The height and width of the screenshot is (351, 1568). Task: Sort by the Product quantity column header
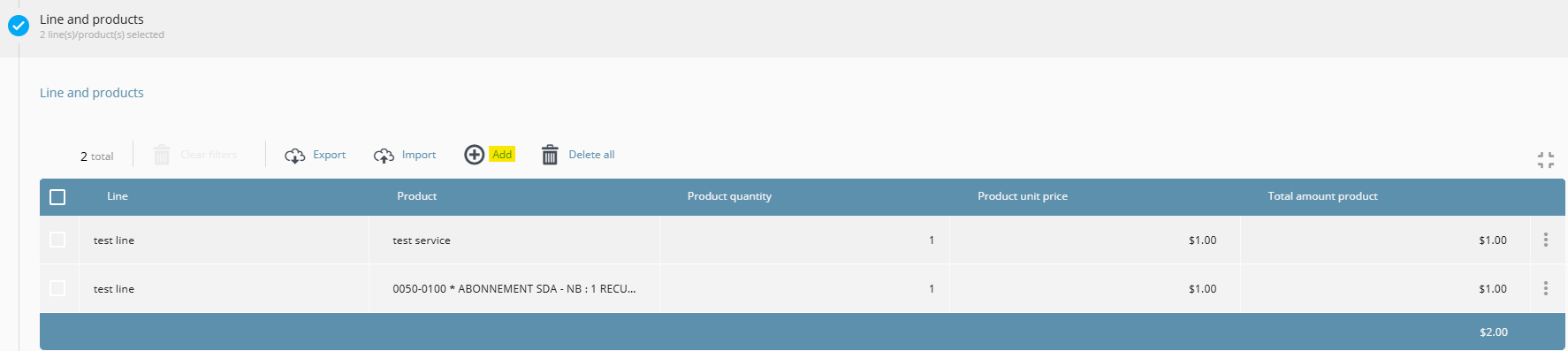pos(729,196)
